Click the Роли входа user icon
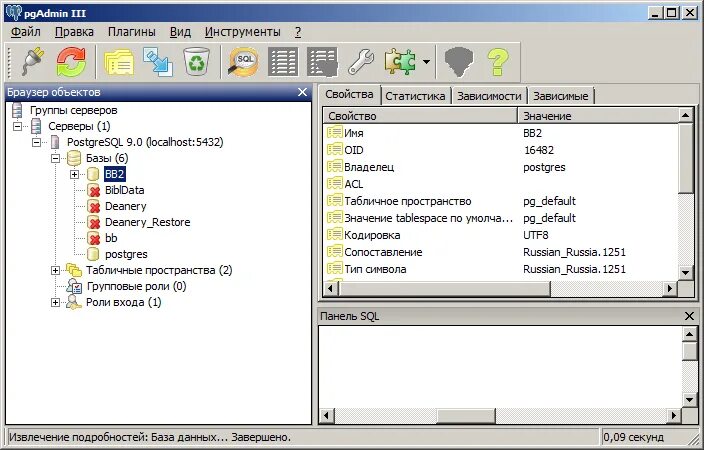This screenshot has height=450, width=704. [74, 302]
